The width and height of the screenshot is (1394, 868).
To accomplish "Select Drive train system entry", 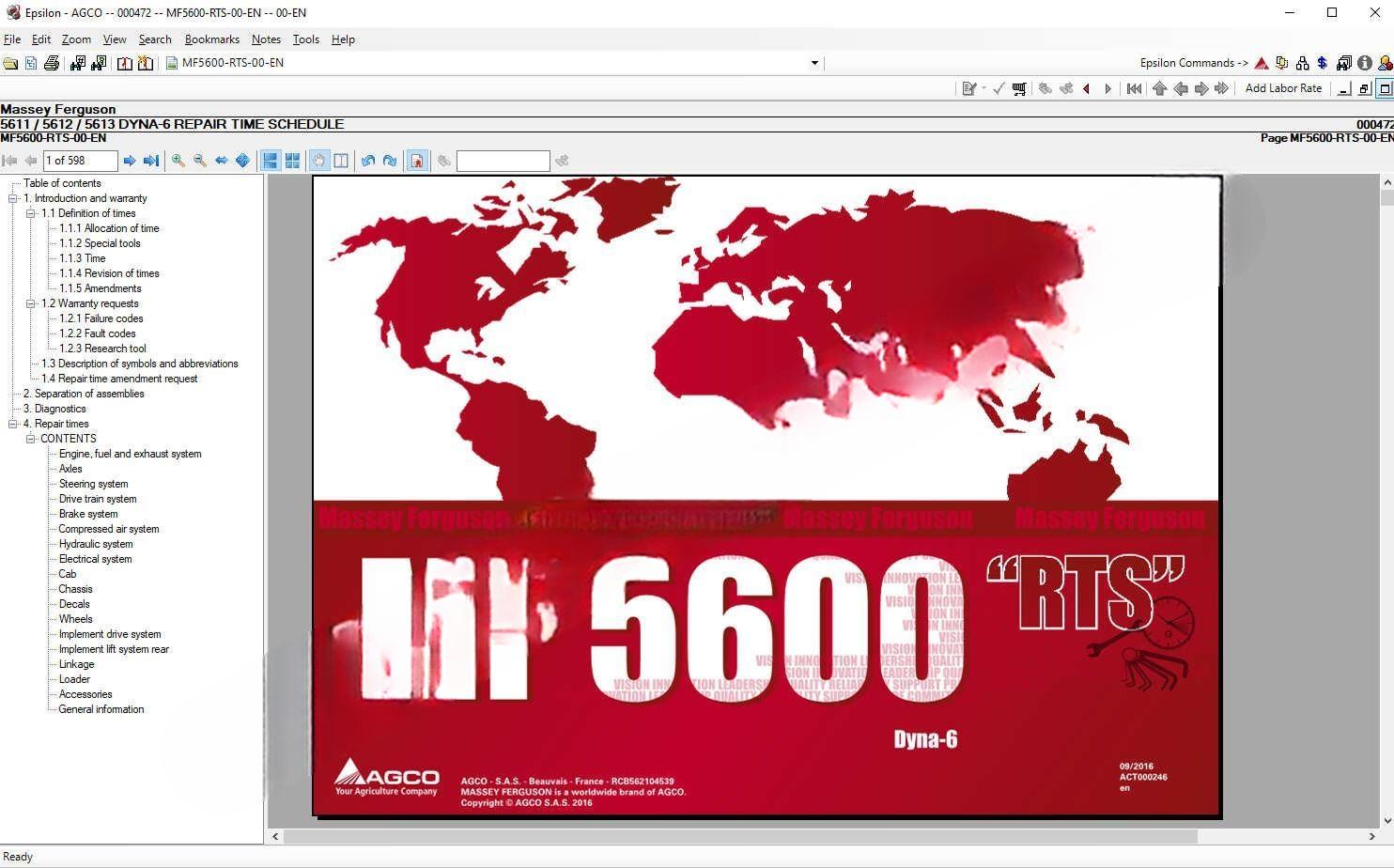I will pyautogui.click(x=98, y=499).
